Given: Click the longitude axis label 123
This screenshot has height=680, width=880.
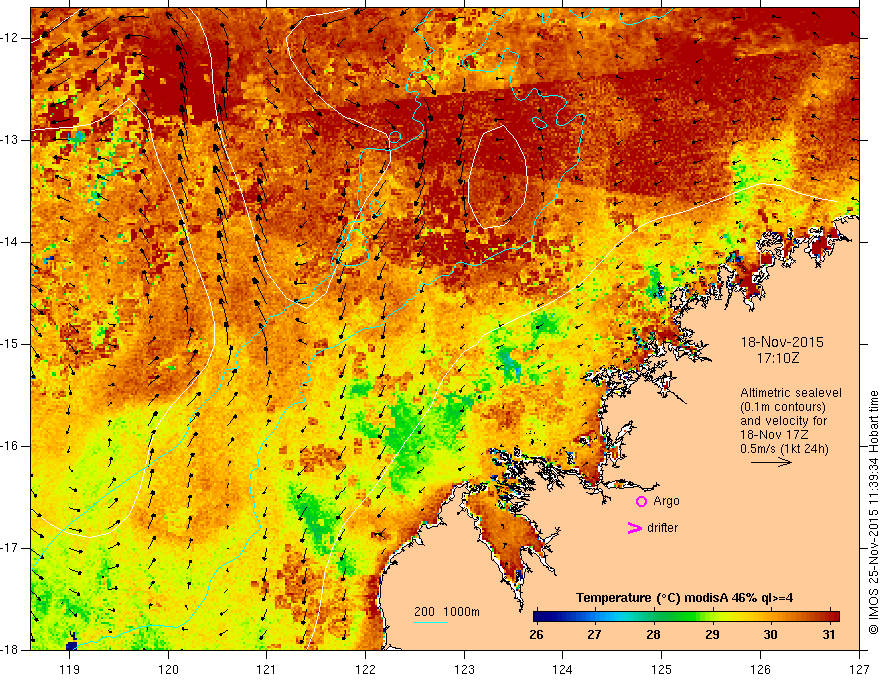Looking at the screenshot, I should point(464,669).
